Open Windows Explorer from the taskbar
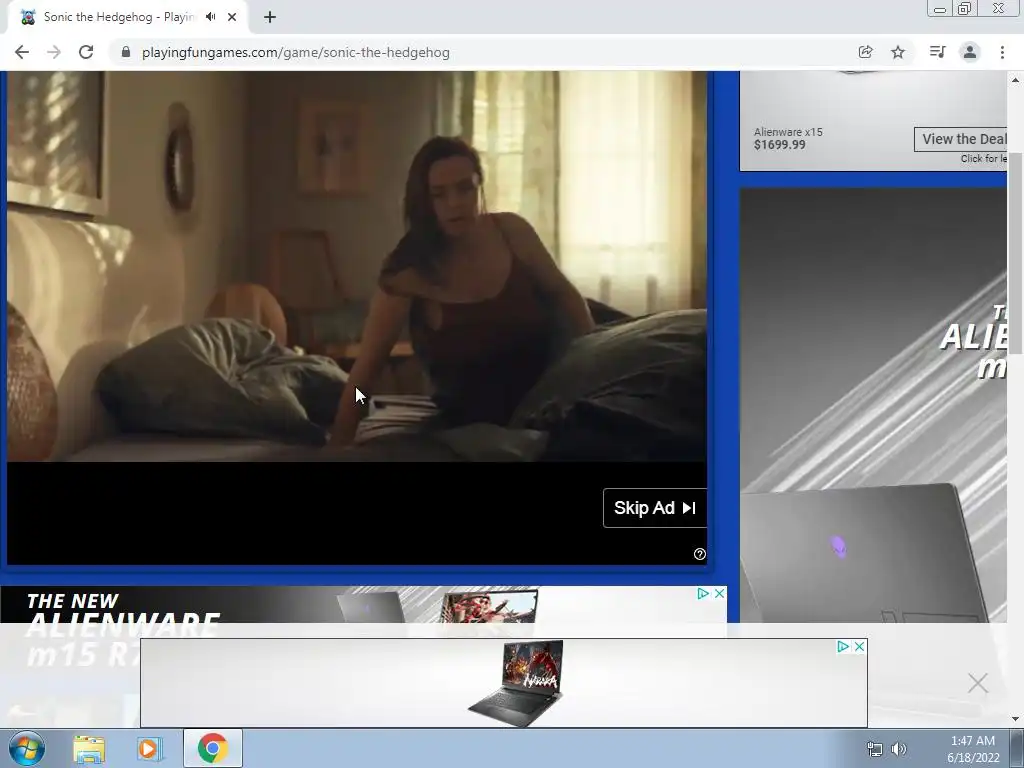1024x768 pixels. point(89,748)
